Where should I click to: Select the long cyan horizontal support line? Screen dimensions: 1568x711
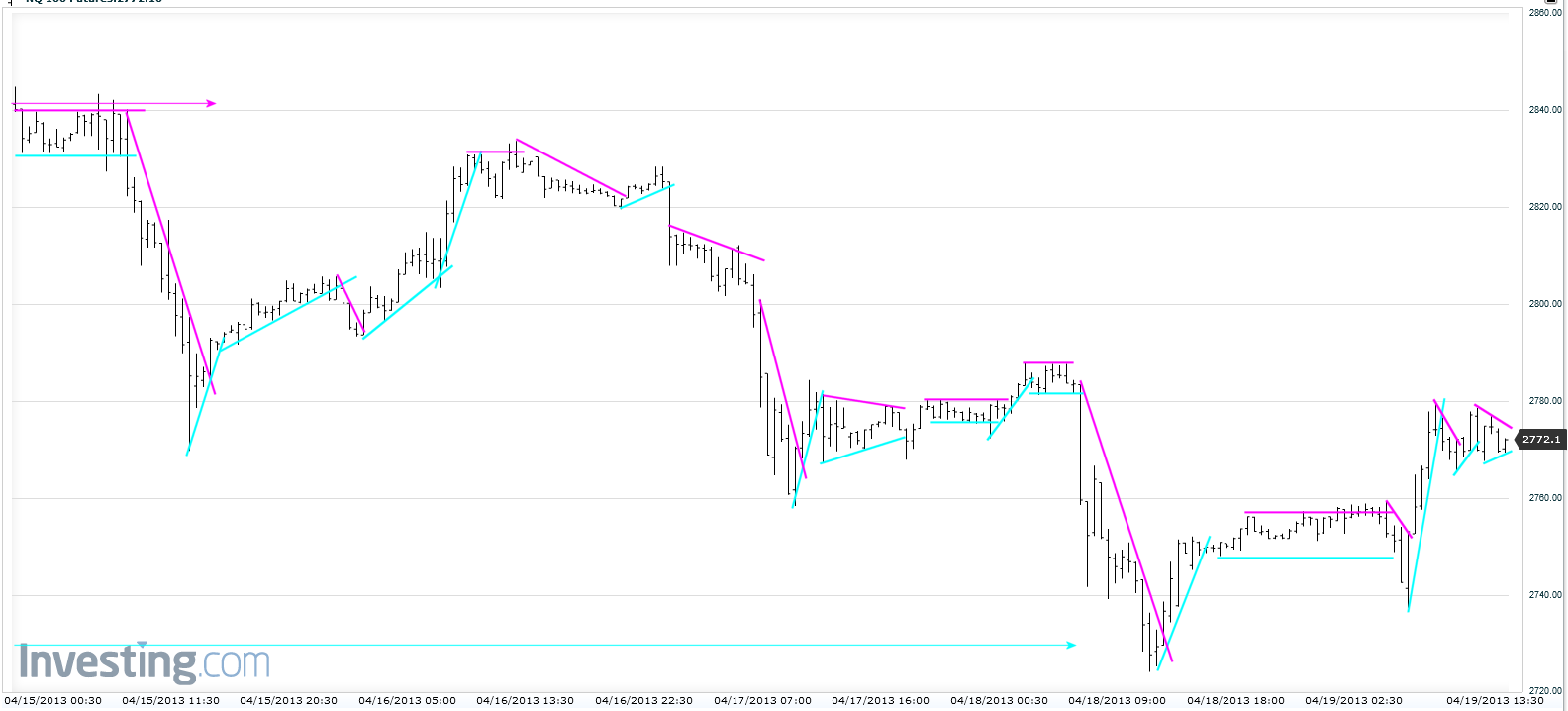point(544,646)
